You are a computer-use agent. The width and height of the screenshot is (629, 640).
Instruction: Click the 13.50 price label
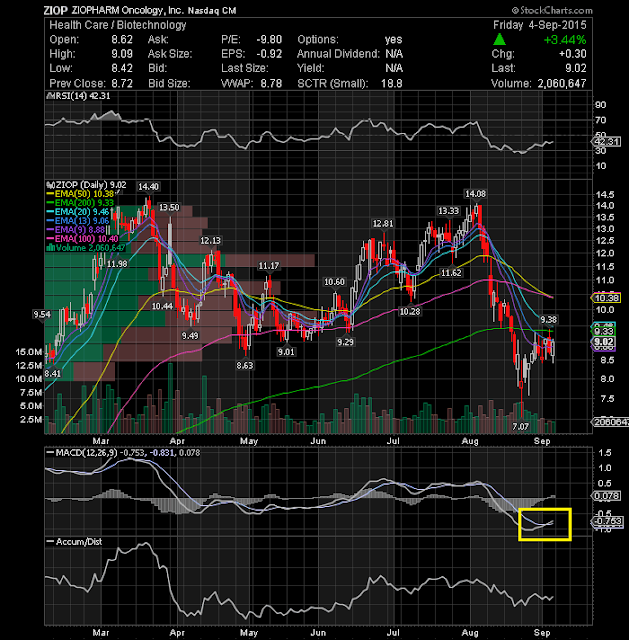pos(169,207)
